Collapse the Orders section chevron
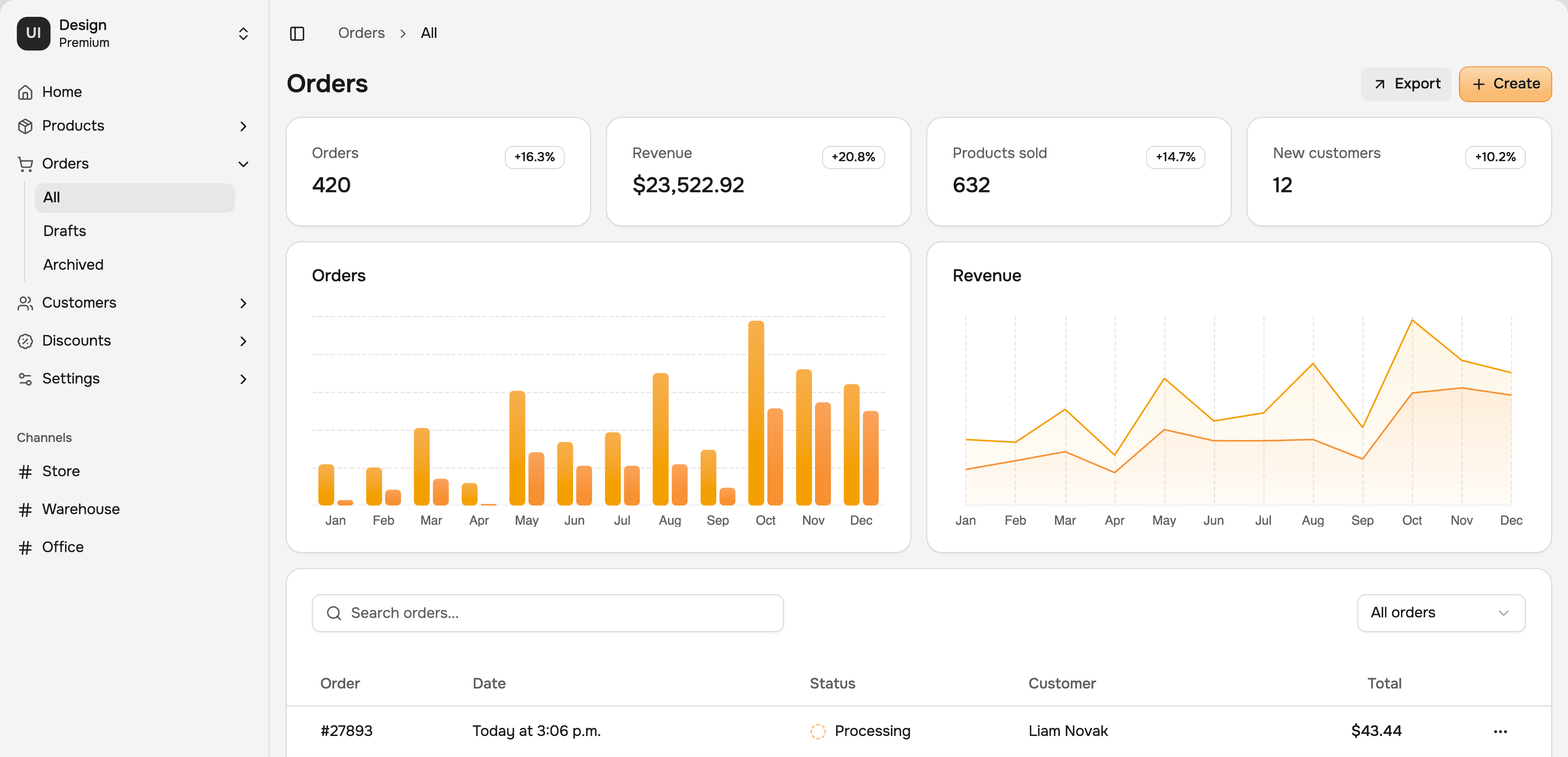This screenshot has width=1568, height=757. [x=243, y=164]
